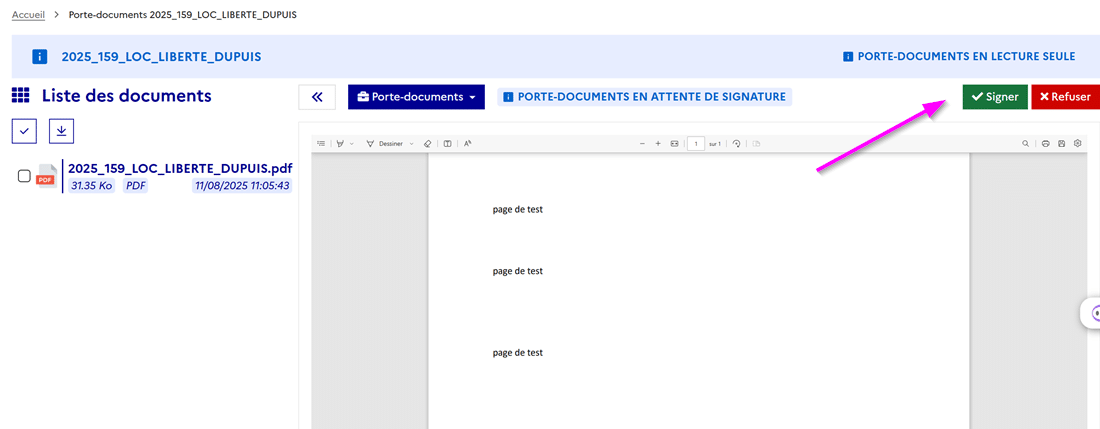This screenshot has width=1100, height=429.
Task: Open PDF viewer settings gear
Action: tap(1078, 144)
